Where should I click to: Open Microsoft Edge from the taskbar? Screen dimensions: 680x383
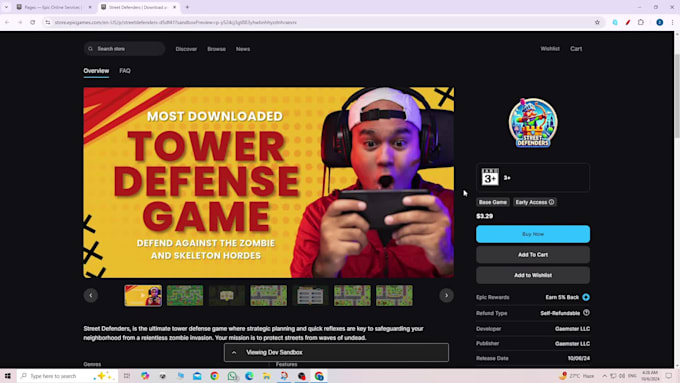[249, 376]
